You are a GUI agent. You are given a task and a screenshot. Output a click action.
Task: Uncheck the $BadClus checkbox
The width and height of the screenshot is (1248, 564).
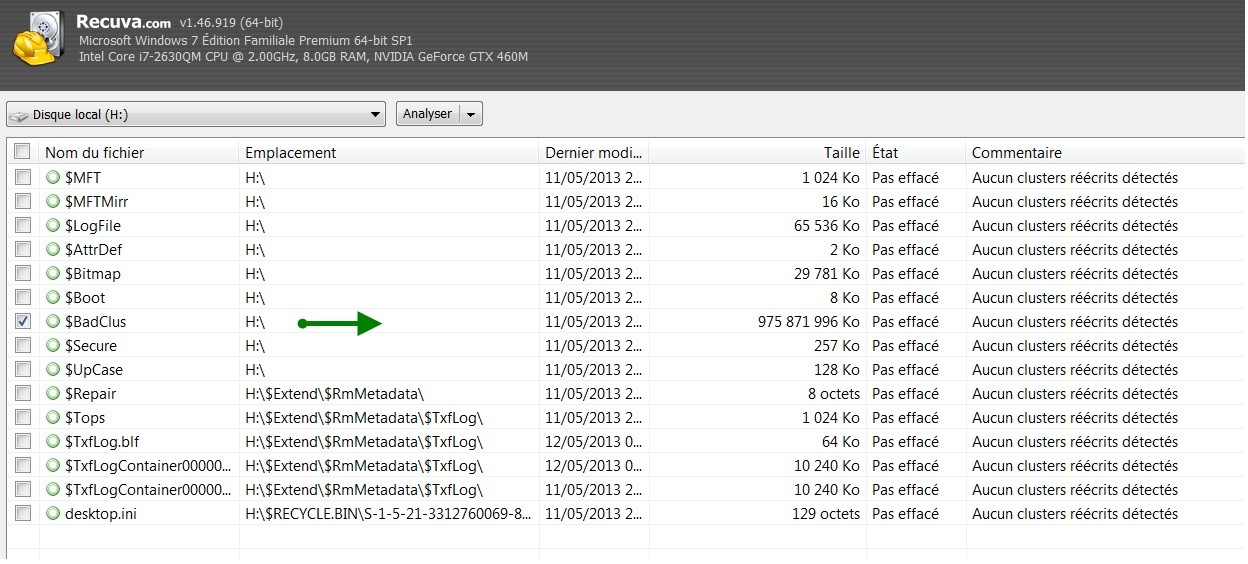pyautogui.click(x=23, y=322)
